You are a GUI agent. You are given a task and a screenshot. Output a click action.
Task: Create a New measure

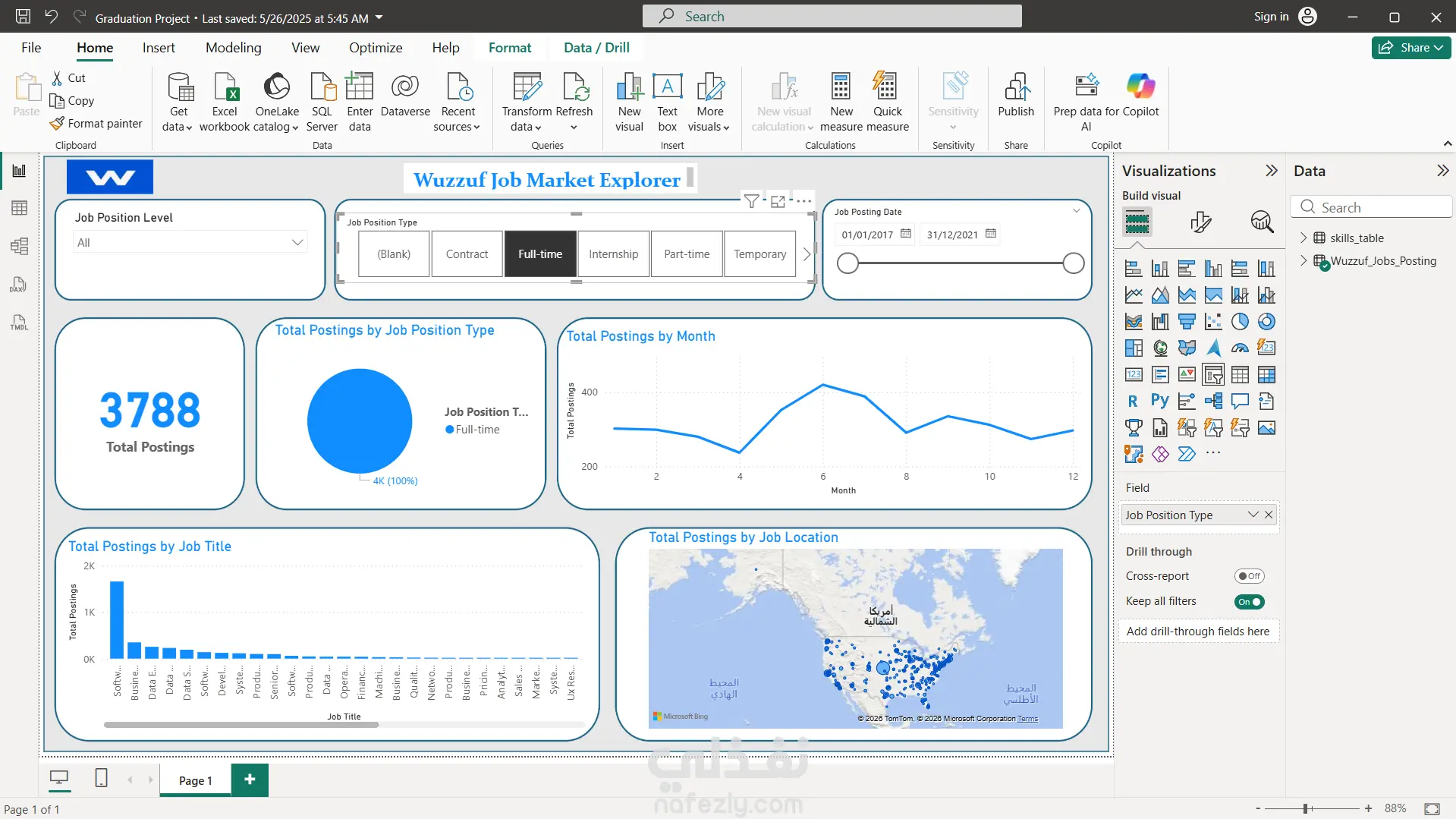click(841, 102)
